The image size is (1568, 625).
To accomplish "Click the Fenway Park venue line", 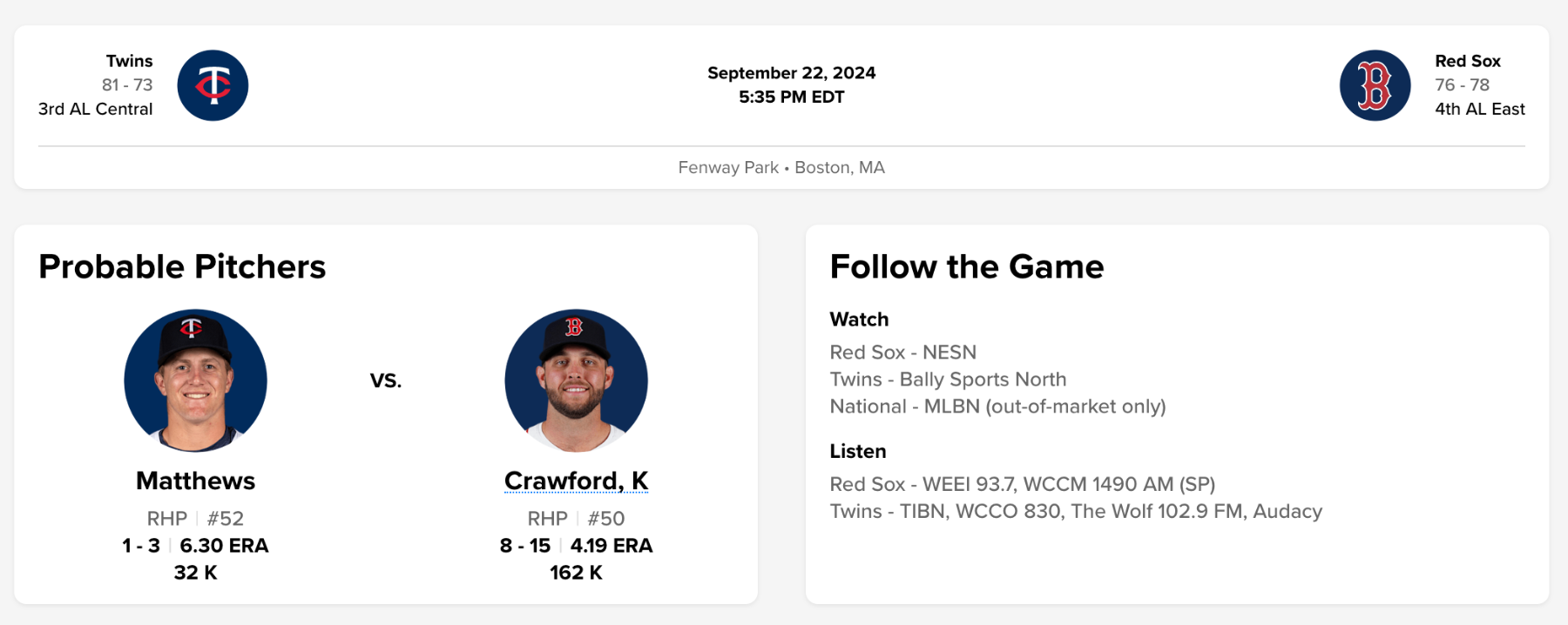I will [781, 167].
